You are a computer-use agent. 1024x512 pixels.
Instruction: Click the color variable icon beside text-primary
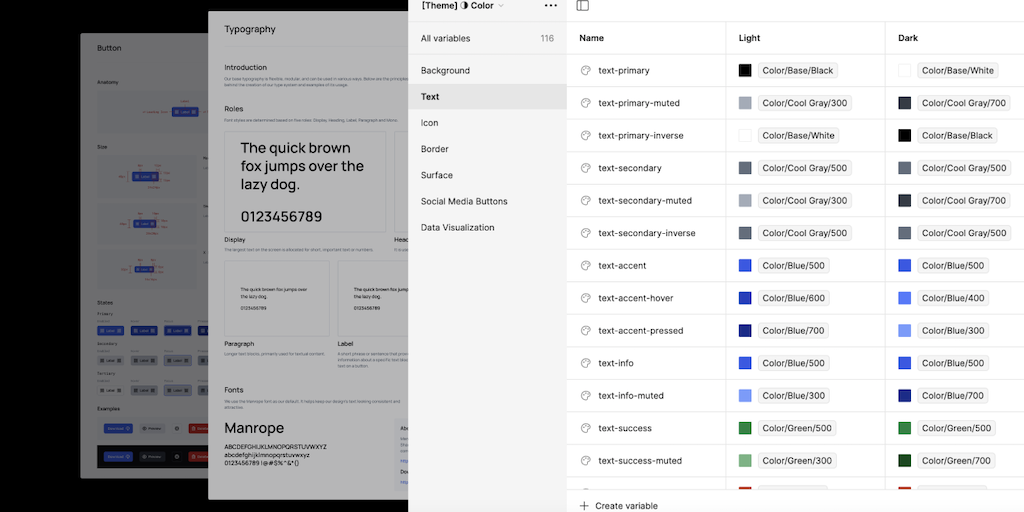(586, 71)
